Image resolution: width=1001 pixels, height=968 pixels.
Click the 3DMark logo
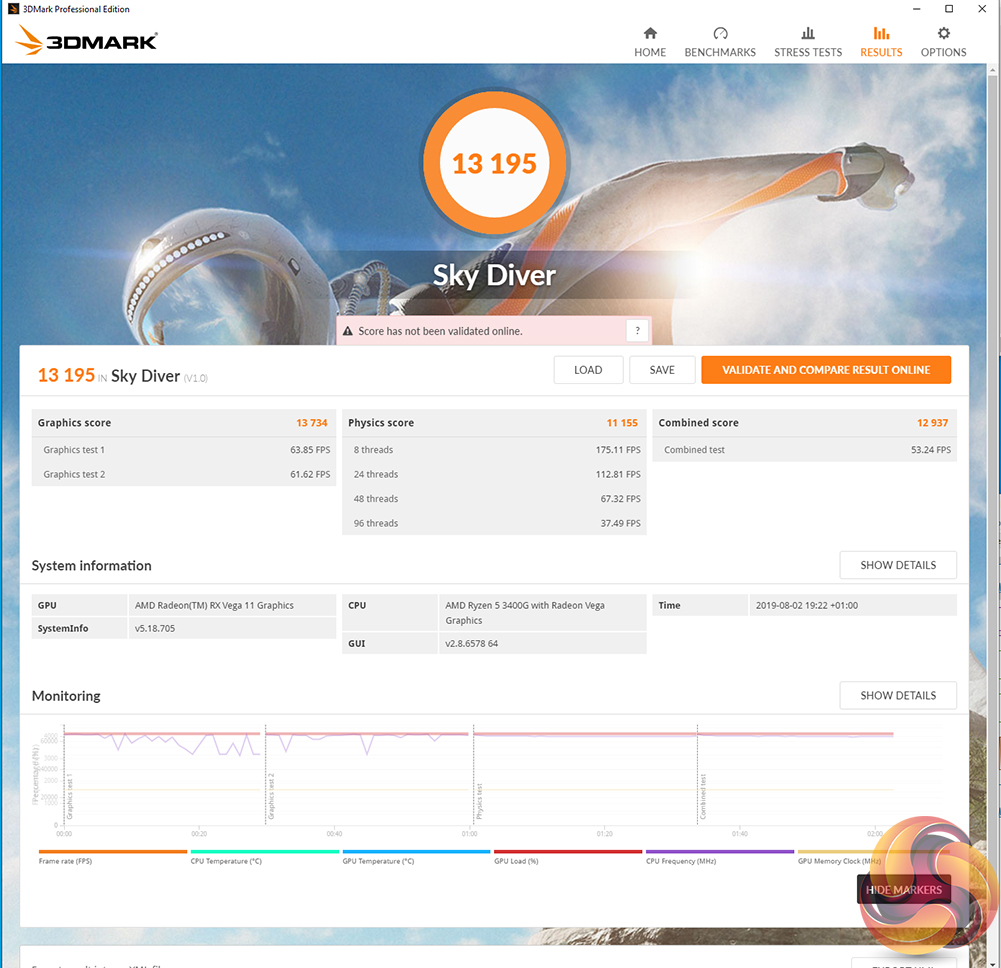click(87, 41)
